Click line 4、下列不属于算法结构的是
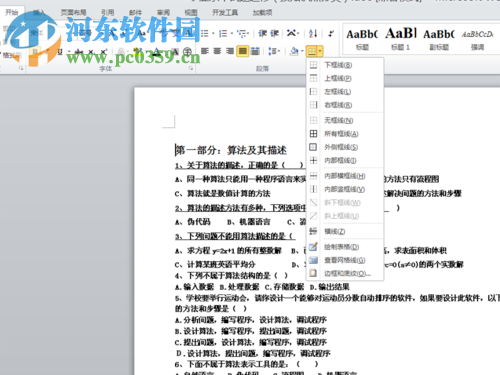500x375 pixels. click(231, 276)
